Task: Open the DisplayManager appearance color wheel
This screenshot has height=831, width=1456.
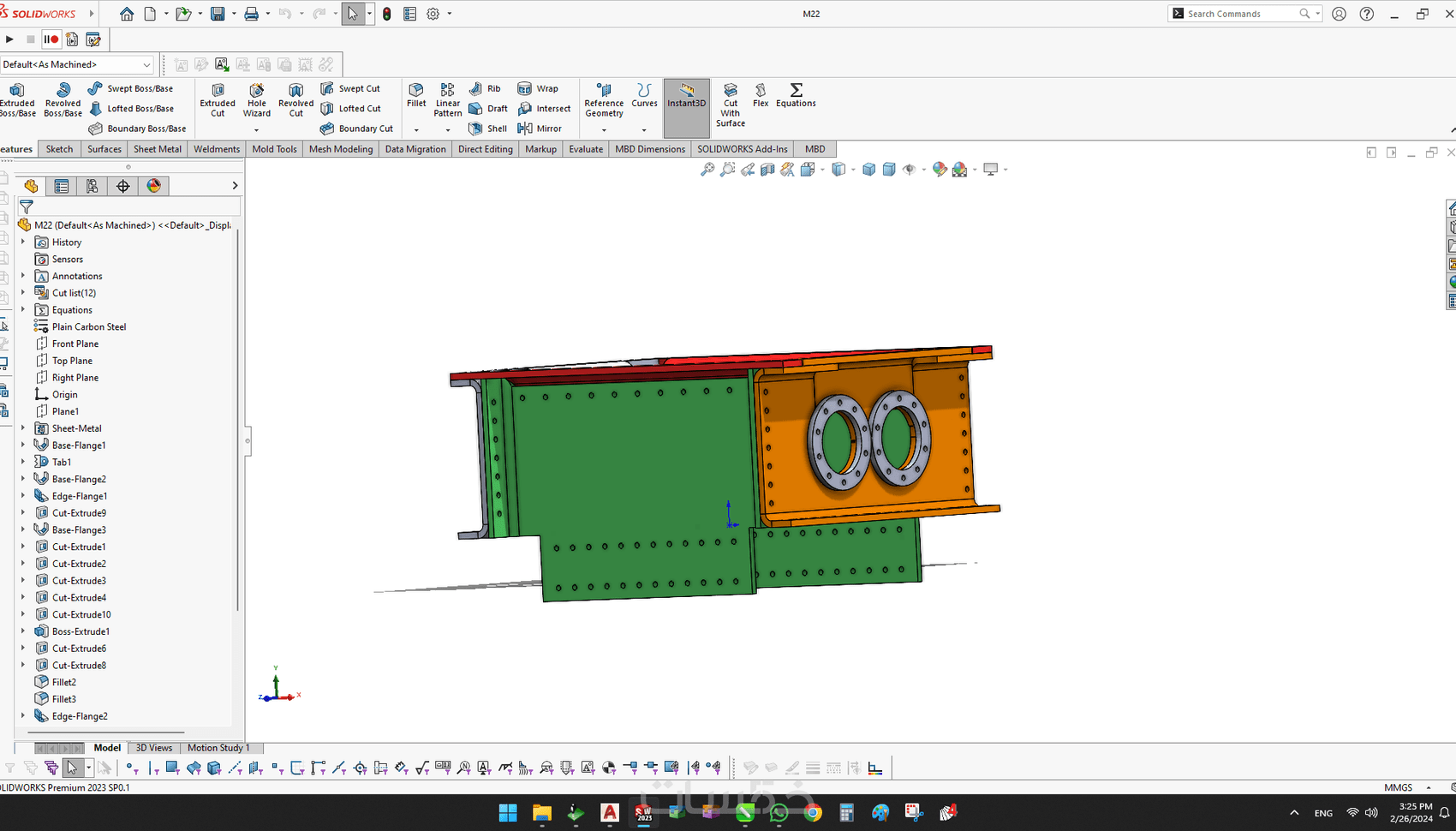Action: [x=154, y=186]
